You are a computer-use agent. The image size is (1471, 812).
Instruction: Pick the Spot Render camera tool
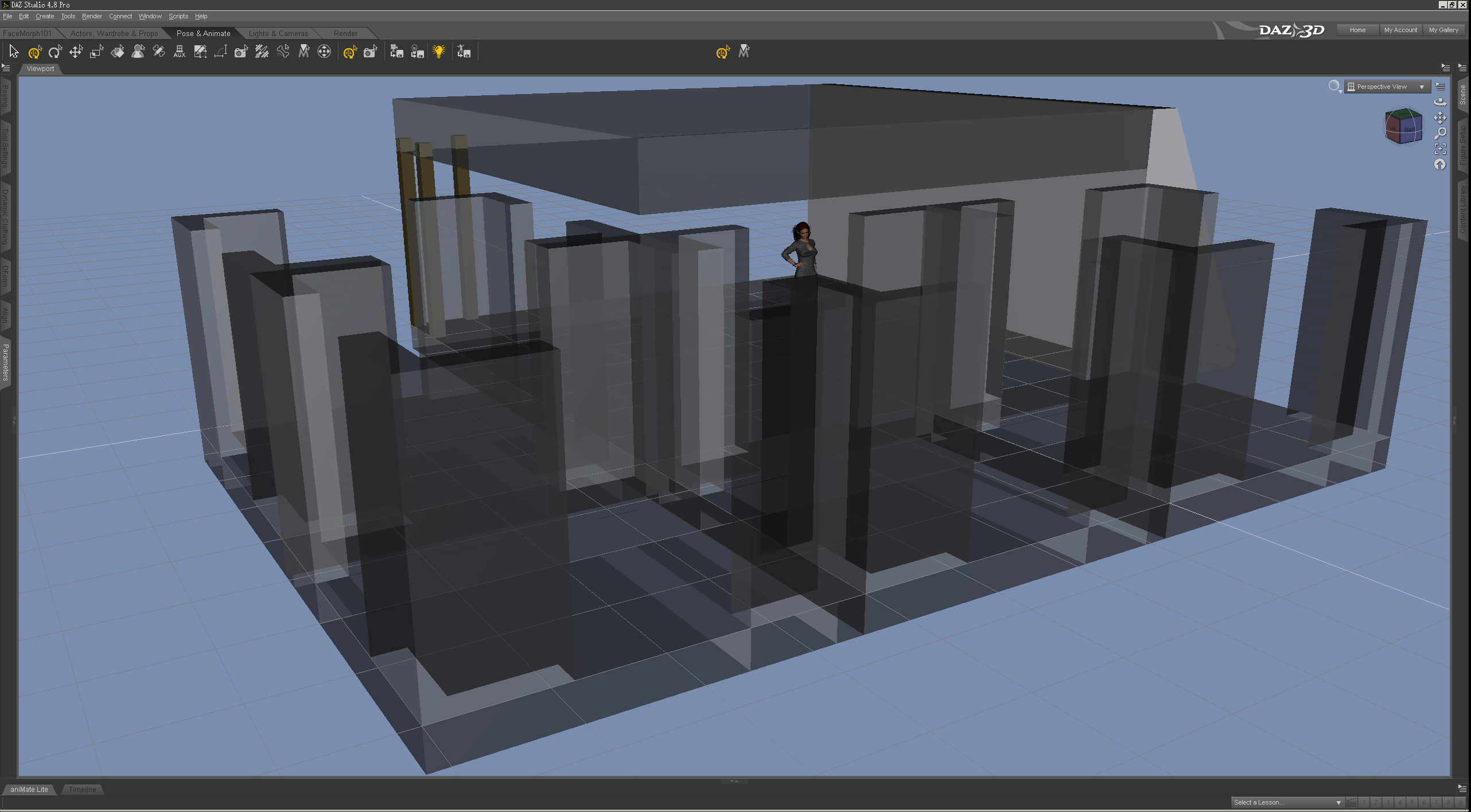(241, 52)
